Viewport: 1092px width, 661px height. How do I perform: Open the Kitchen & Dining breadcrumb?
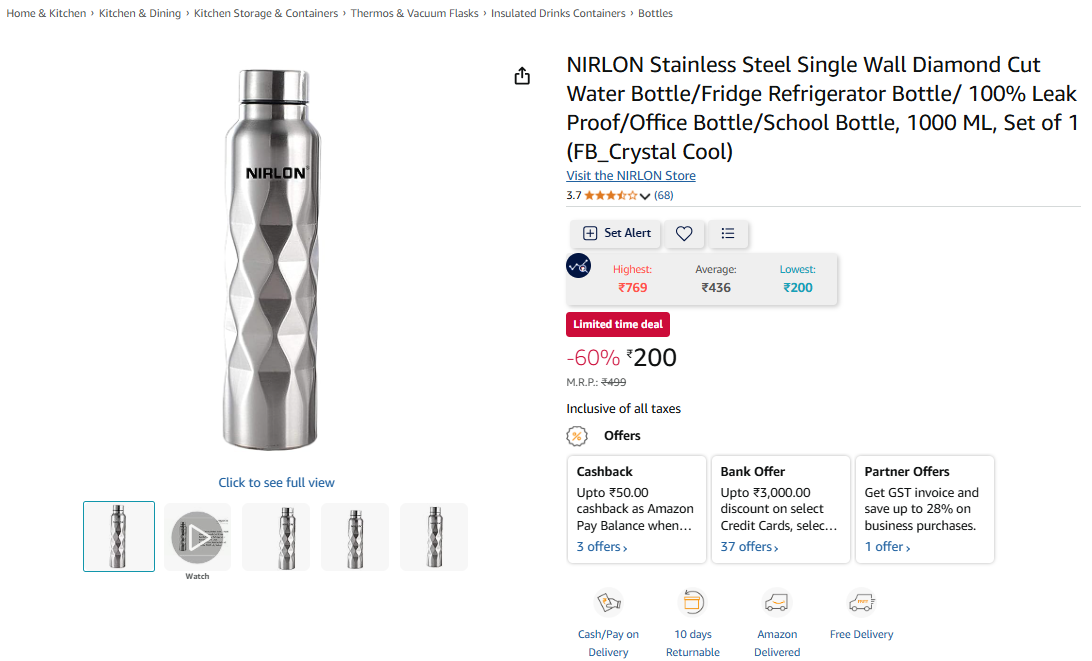(x=140, y=13)
